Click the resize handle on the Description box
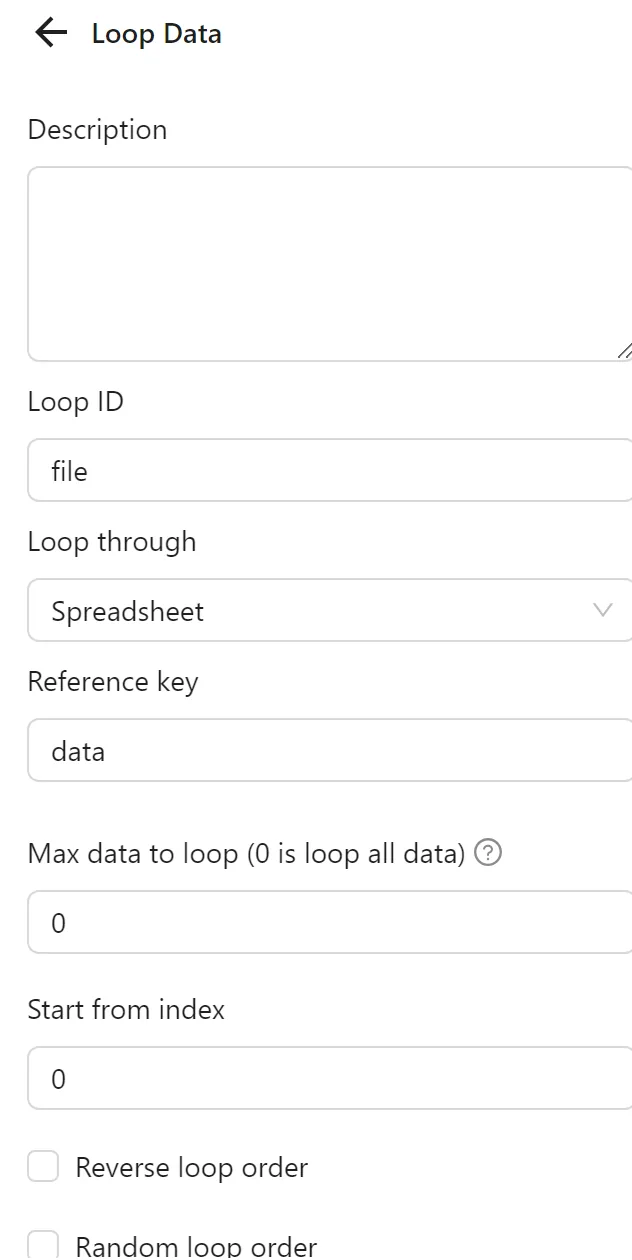Viewport: 632px width, 1260px height. pyautogui.click(x=622, y=350)
